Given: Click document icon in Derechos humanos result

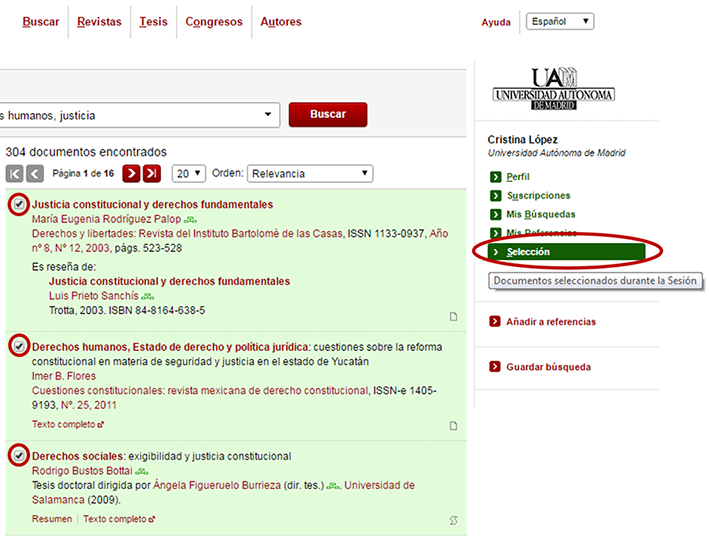Looking at the screenshot, I should [x=454, y=426].
